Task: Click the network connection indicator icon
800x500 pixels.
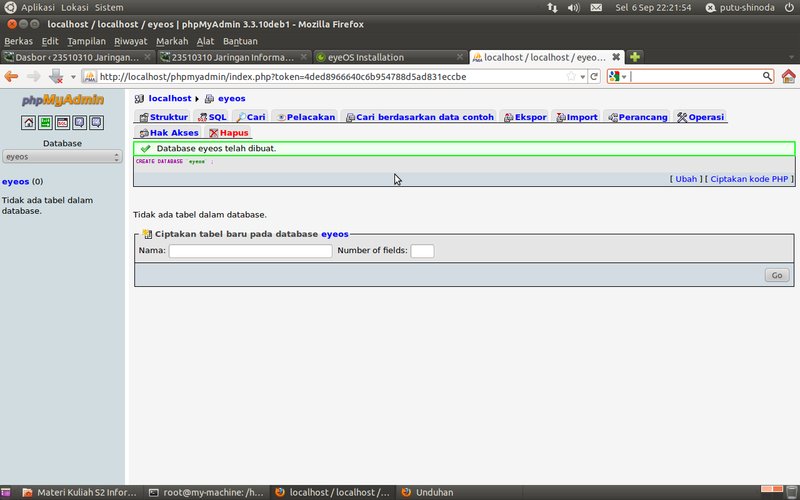Action: point(553,8)
